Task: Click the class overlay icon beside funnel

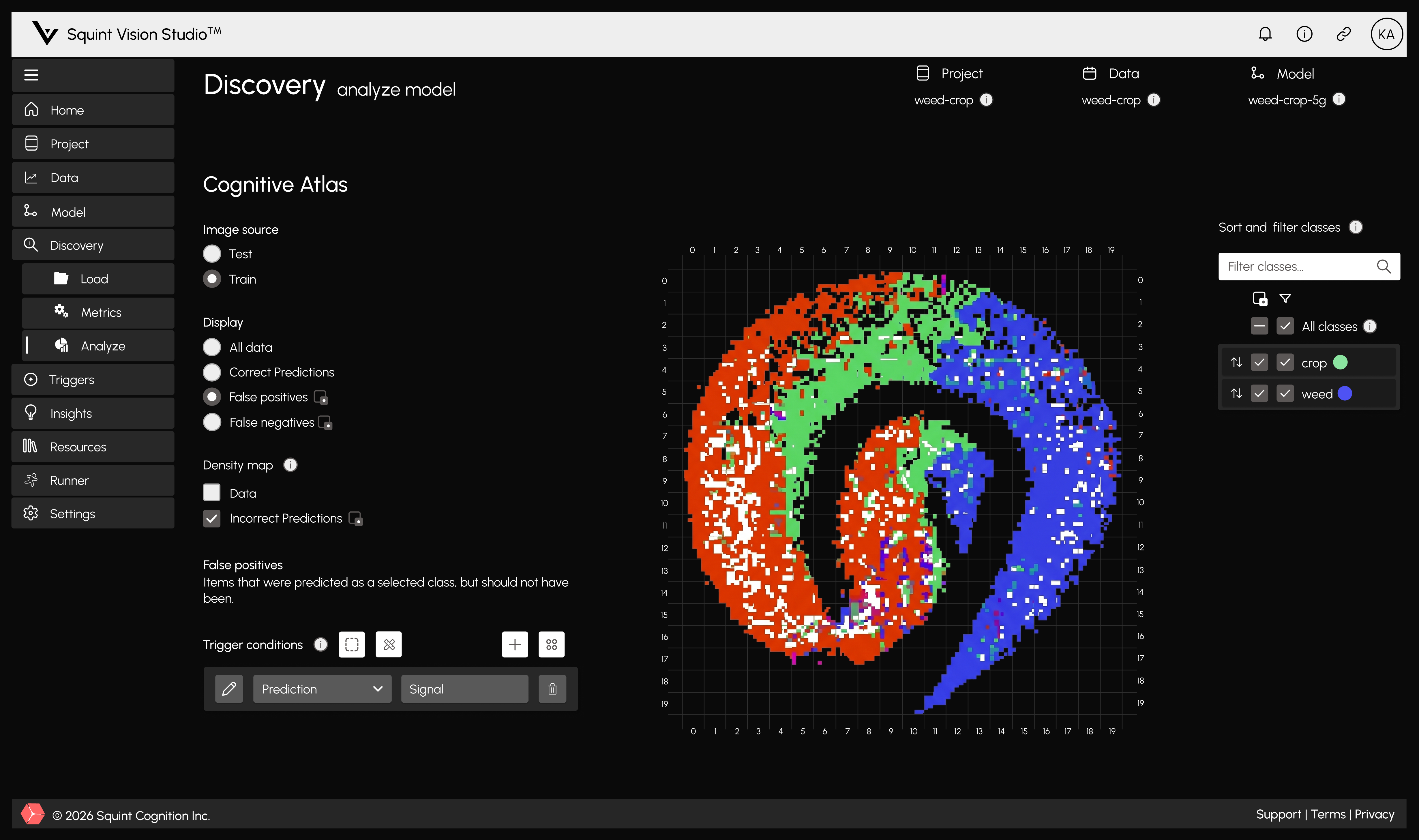Action: 1260,298
